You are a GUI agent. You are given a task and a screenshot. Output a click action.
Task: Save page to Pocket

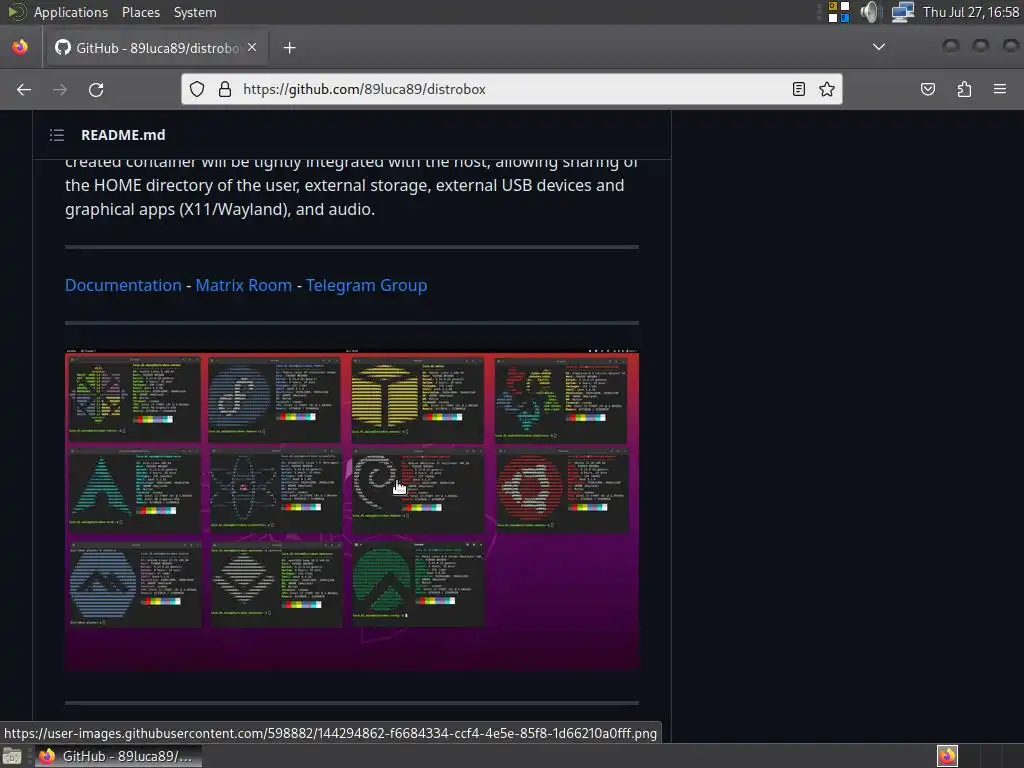point(928,89)
